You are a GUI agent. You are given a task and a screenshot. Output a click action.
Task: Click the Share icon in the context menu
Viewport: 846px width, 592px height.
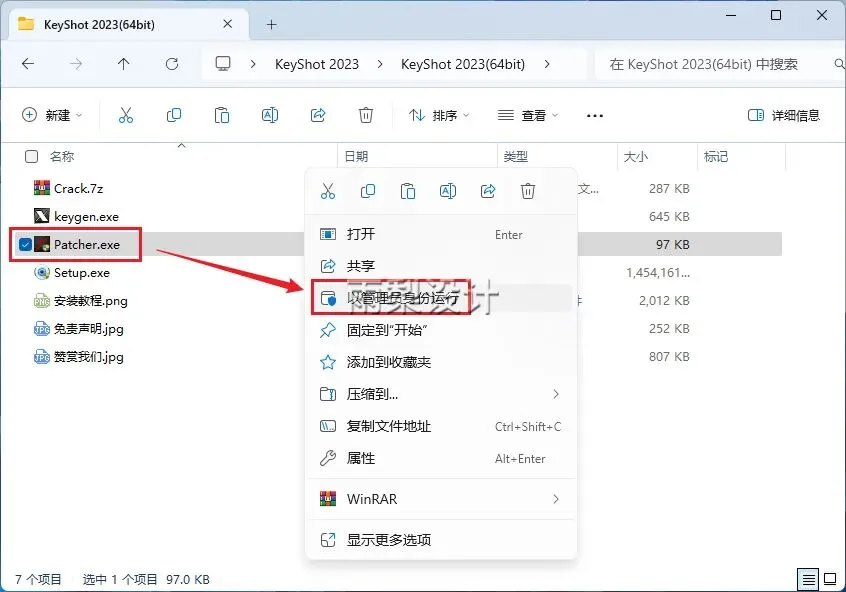[x=488, y=191]
